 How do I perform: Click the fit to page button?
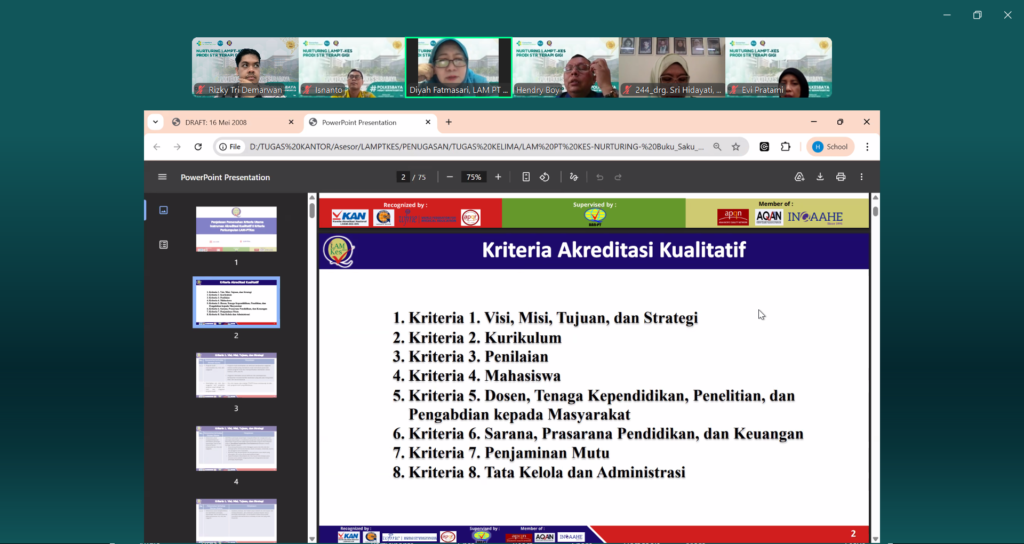(x=526, y=177)
